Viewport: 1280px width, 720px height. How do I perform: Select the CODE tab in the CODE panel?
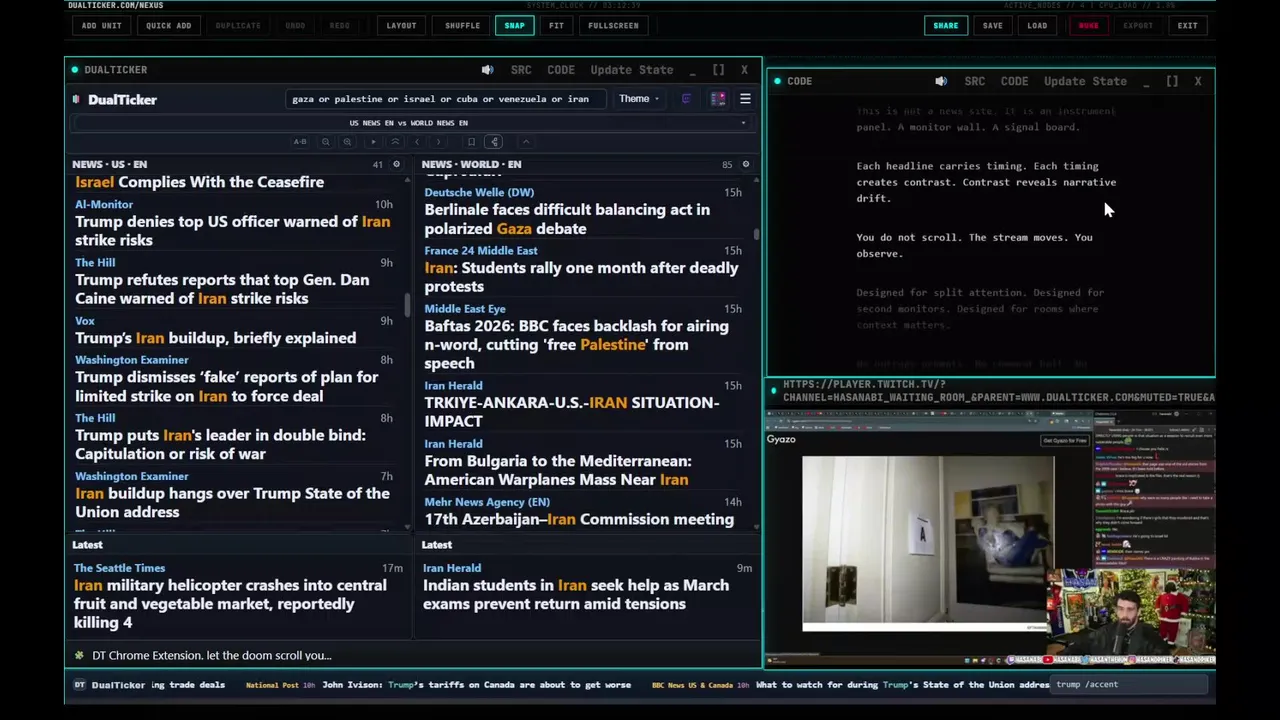click(1014, 81)
